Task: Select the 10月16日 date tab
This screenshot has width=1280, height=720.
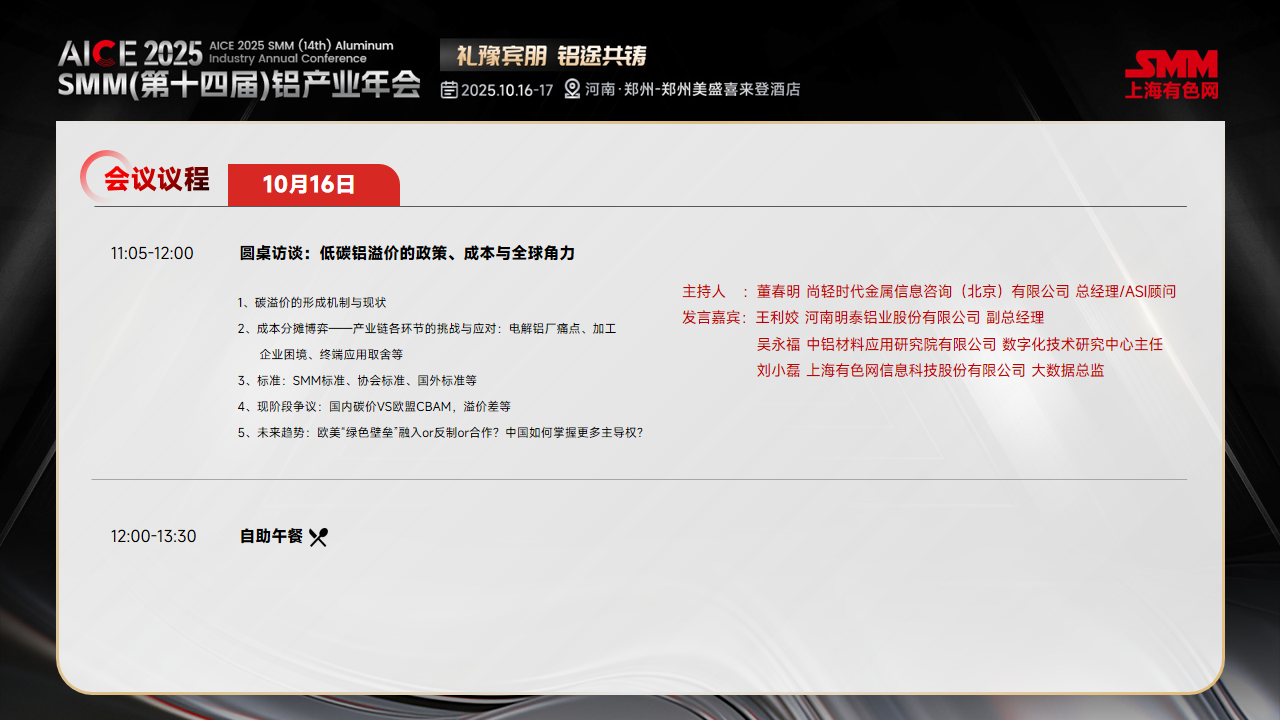Action: 313,185
